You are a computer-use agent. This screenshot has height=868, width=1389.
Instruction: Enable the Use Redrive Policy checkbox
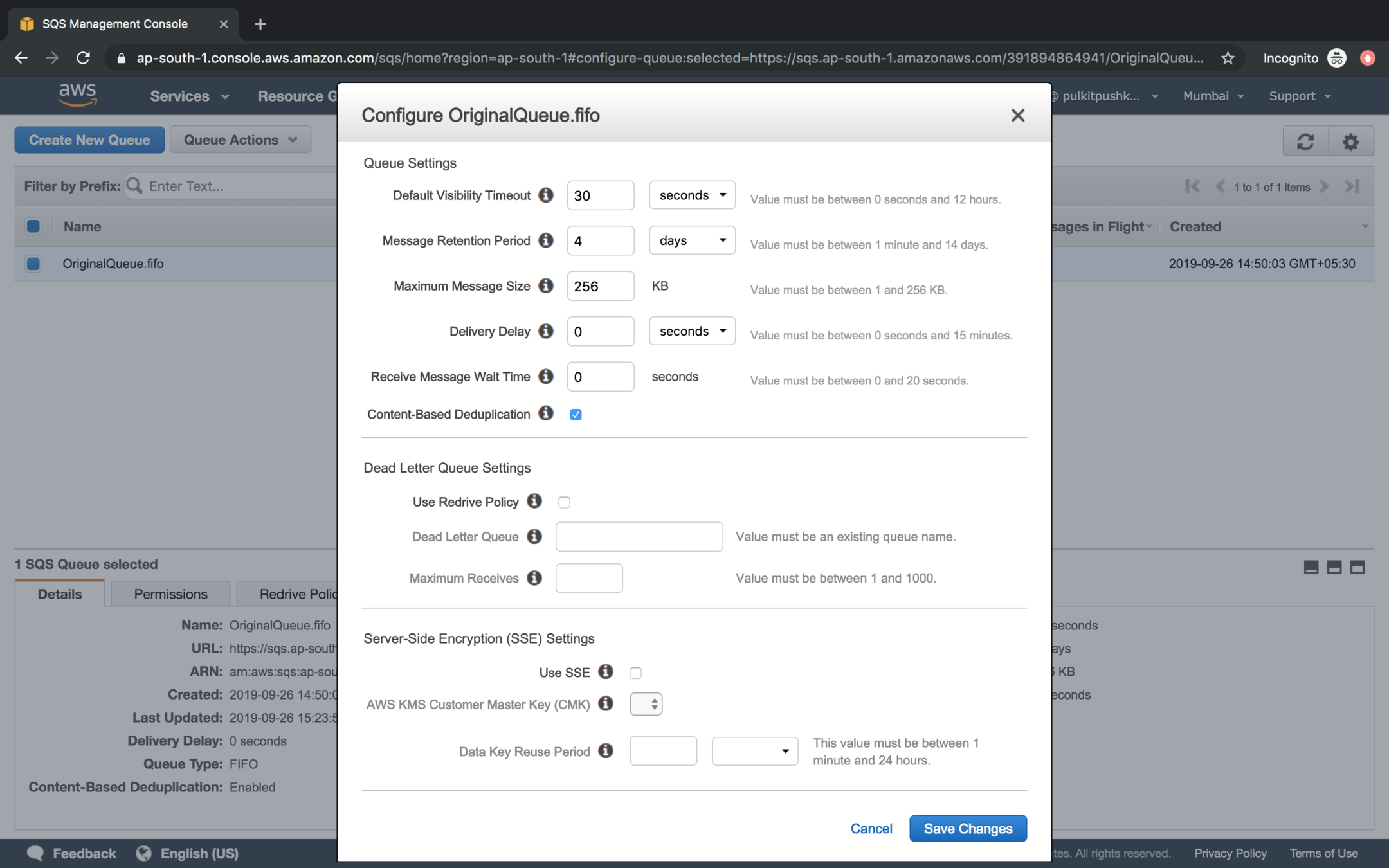[x=564, y=502]
